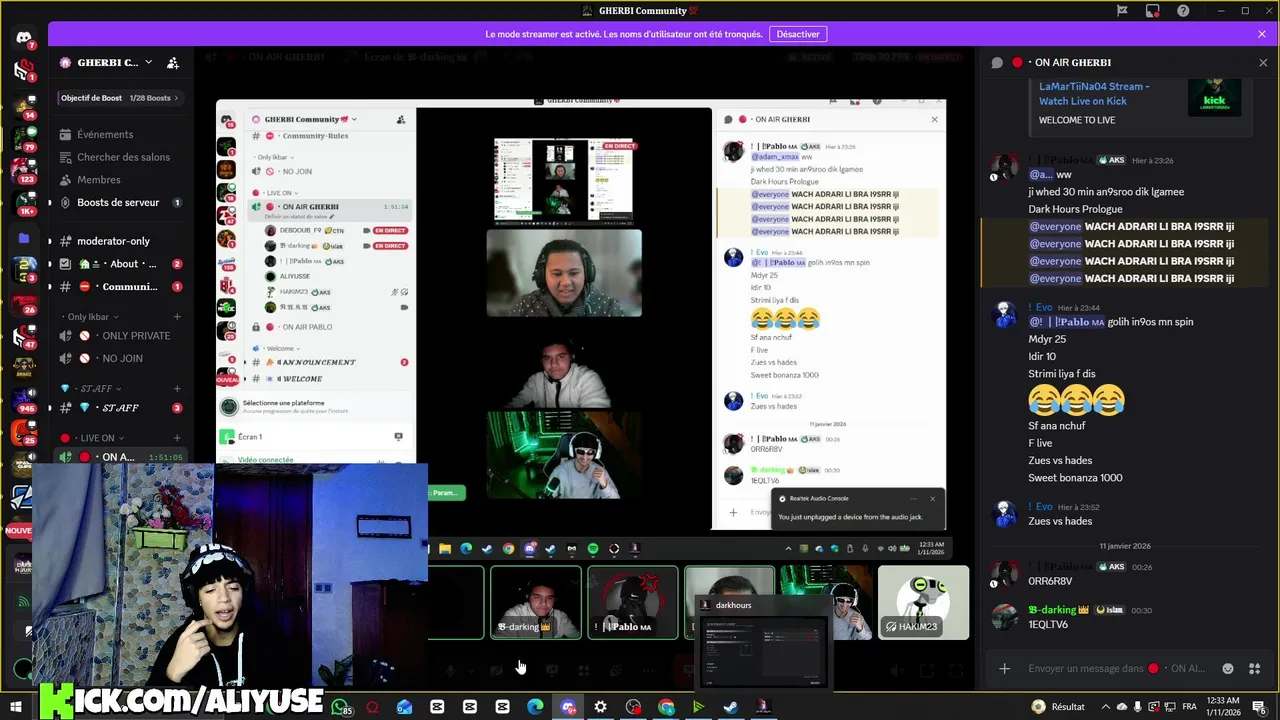Open Settings gear in Windows taskbar
Image resolution: width=1280 pixels, height=720 pixels.
(x=600, y=707)
